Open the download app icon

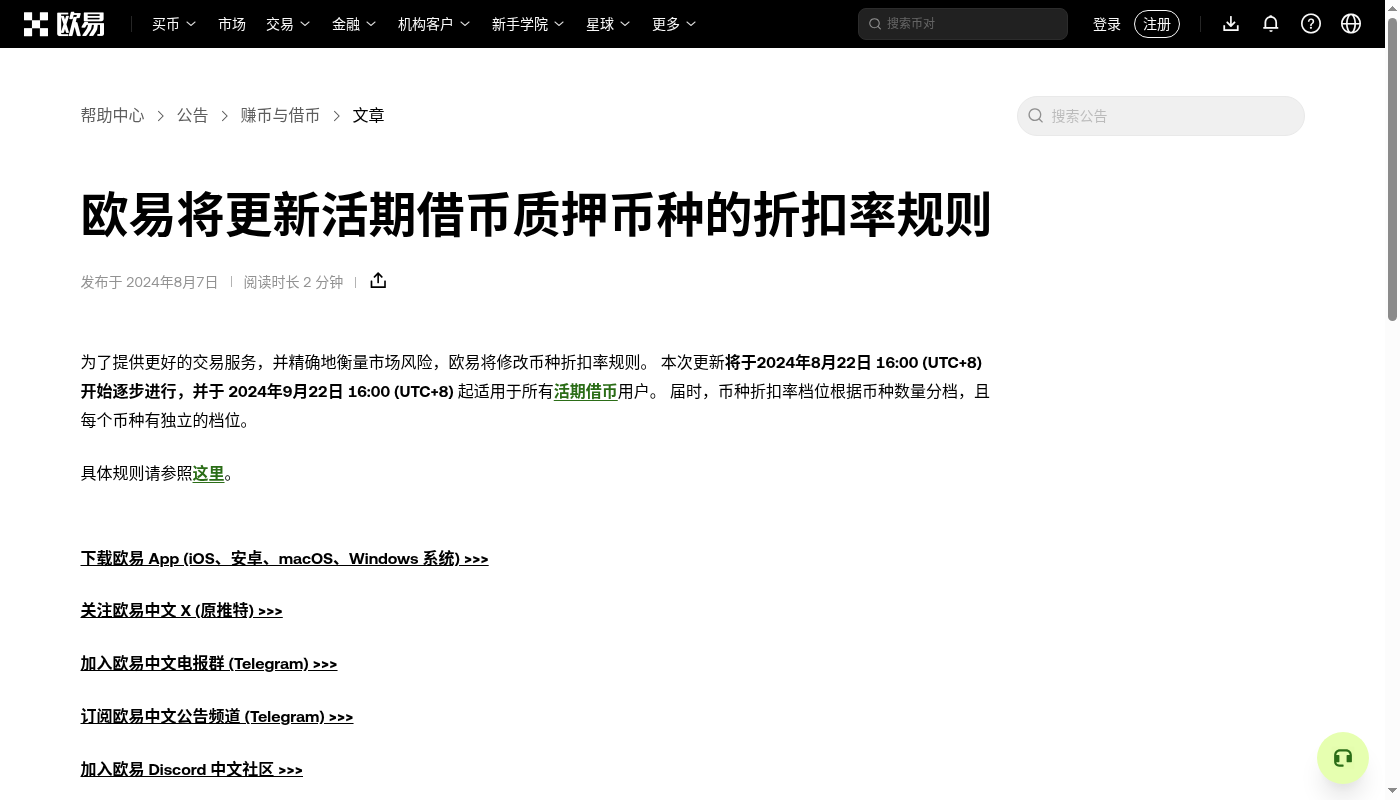tap(1231, 24)
